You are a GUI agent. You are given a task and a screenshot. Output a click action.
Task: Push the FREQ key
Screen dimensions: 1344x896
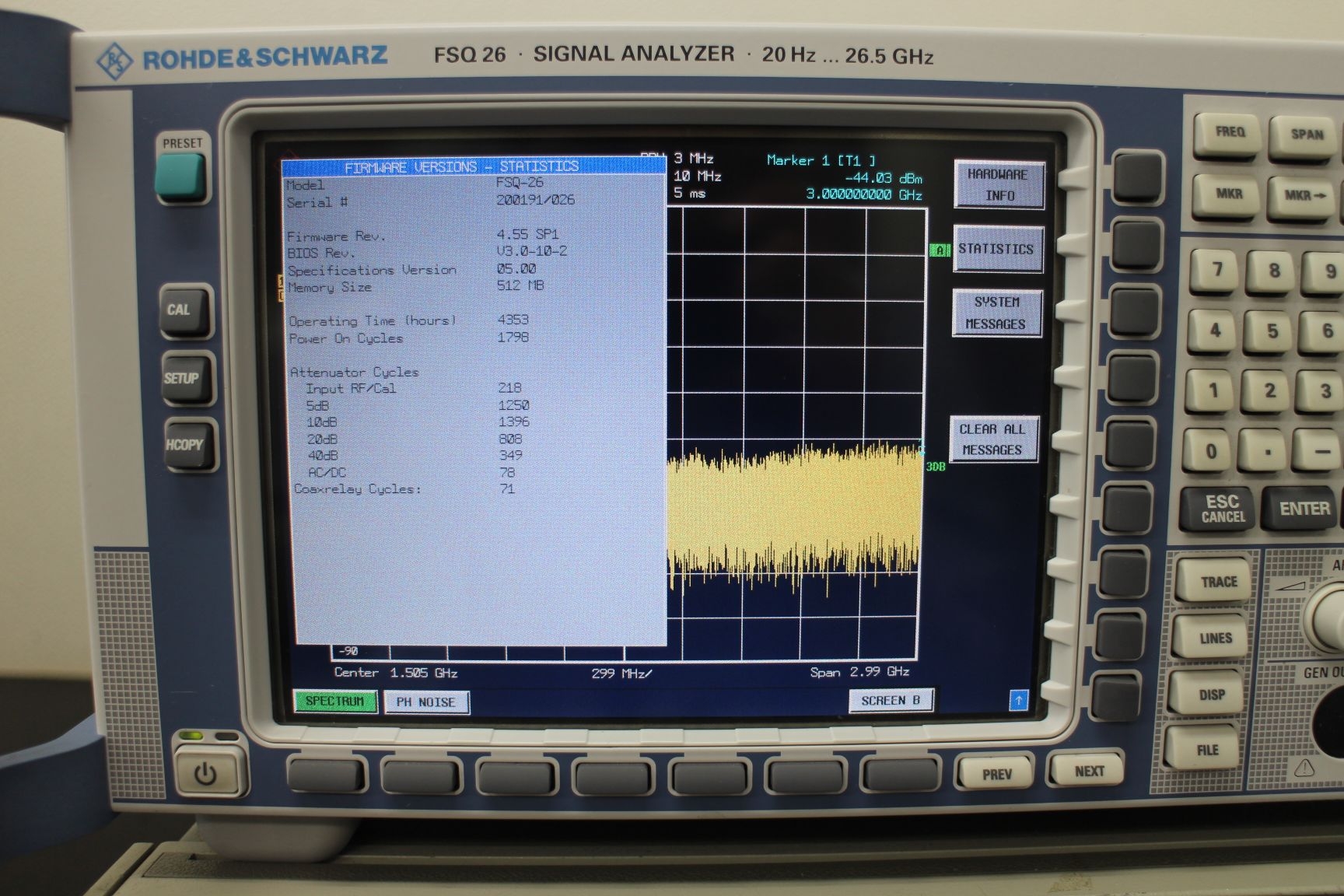pyautogui.click(x=1228, y=134)
